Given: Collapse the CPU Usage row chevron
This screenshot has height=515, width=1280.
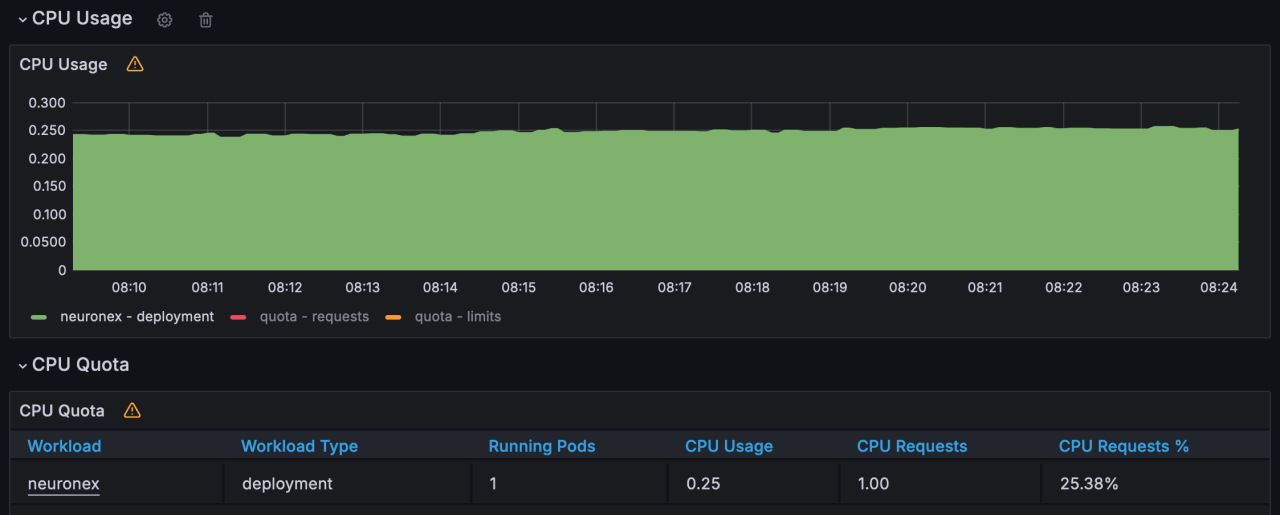Looking at the screenshot, I should click(x=22, y=20).
